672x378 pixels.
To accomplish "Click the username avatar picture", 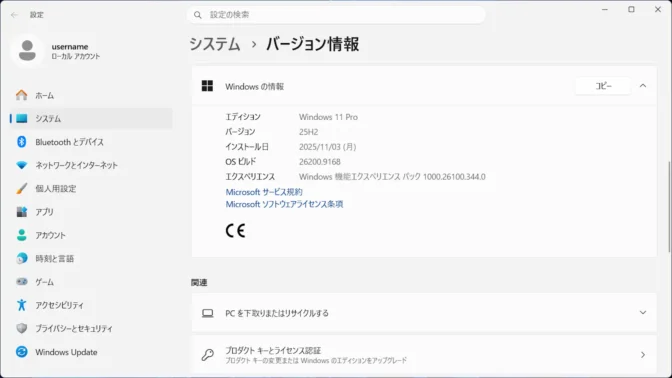I will tap(27, 51).
